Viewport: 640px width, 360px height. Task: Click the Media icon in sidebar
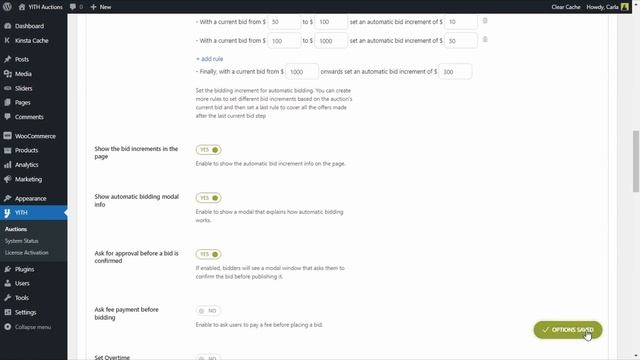click(7, 74)
